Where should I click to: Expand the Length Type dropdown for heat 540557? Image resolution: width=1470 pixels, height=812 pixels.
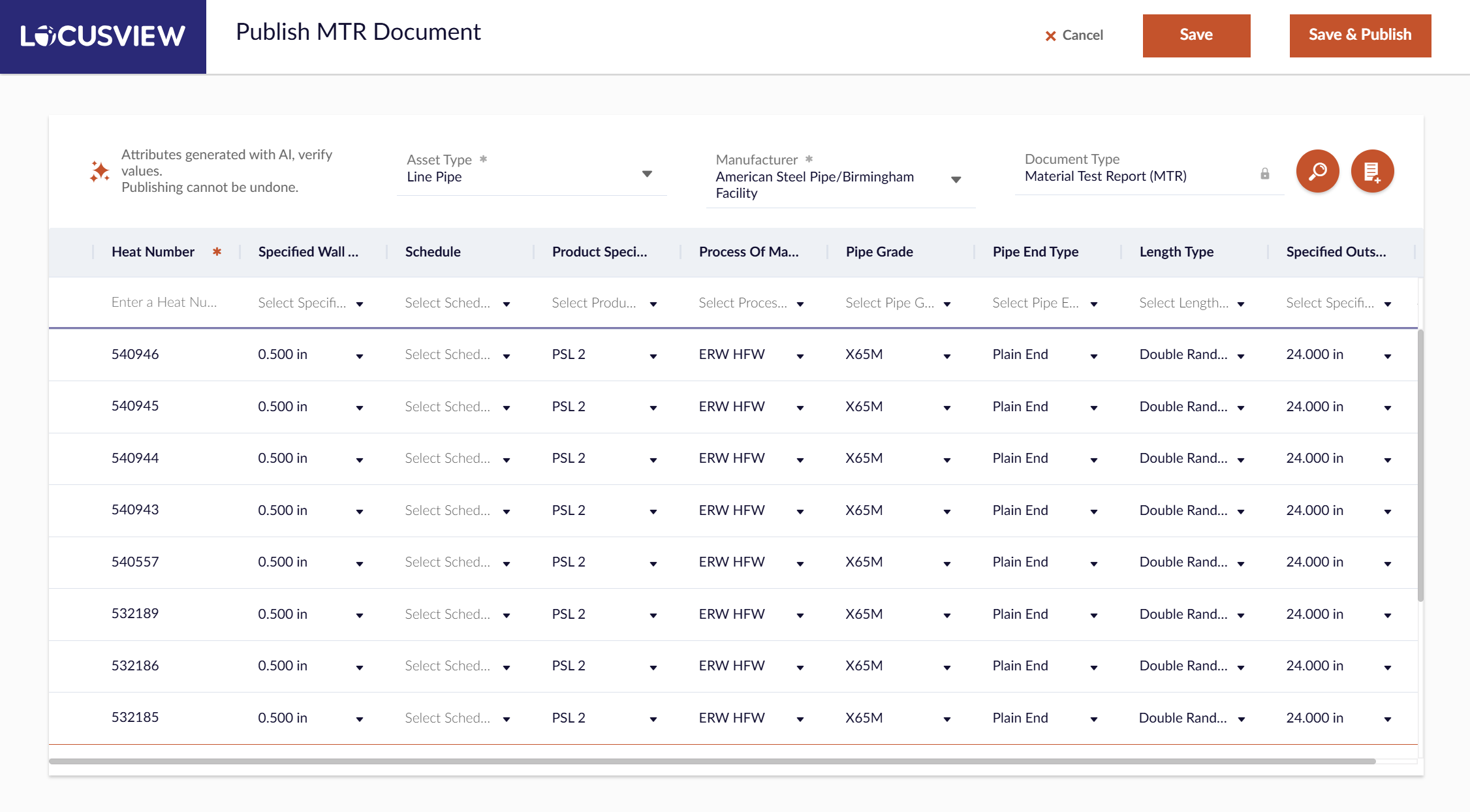1240,564
